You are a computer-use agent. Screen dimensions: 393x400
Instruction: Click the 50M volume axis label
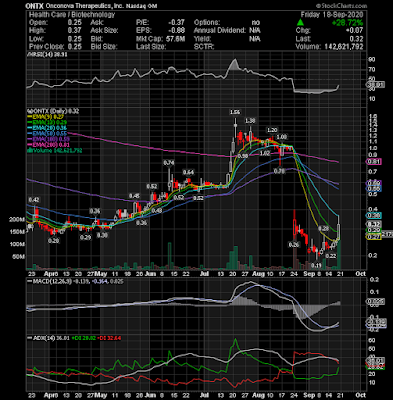click(19, 257)
